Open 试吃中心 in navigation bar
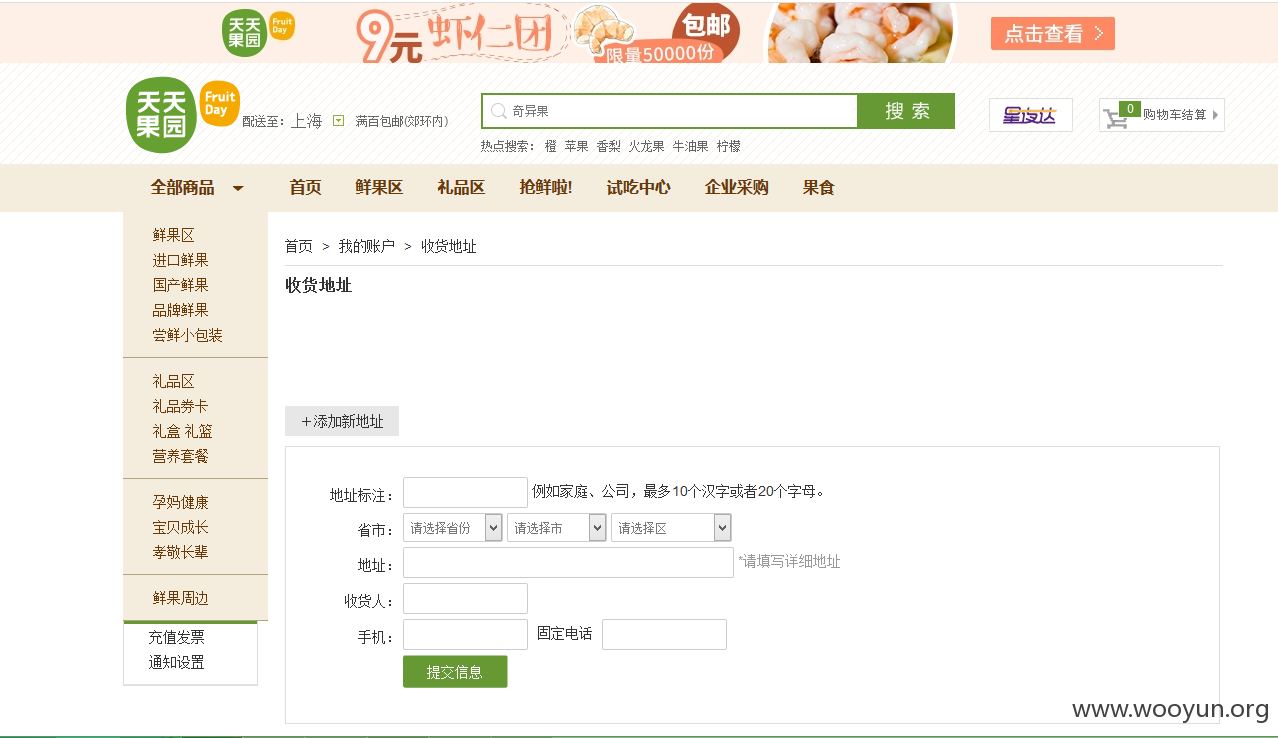The width and height of the screenshot is (1278, 738). click(638, 187)
